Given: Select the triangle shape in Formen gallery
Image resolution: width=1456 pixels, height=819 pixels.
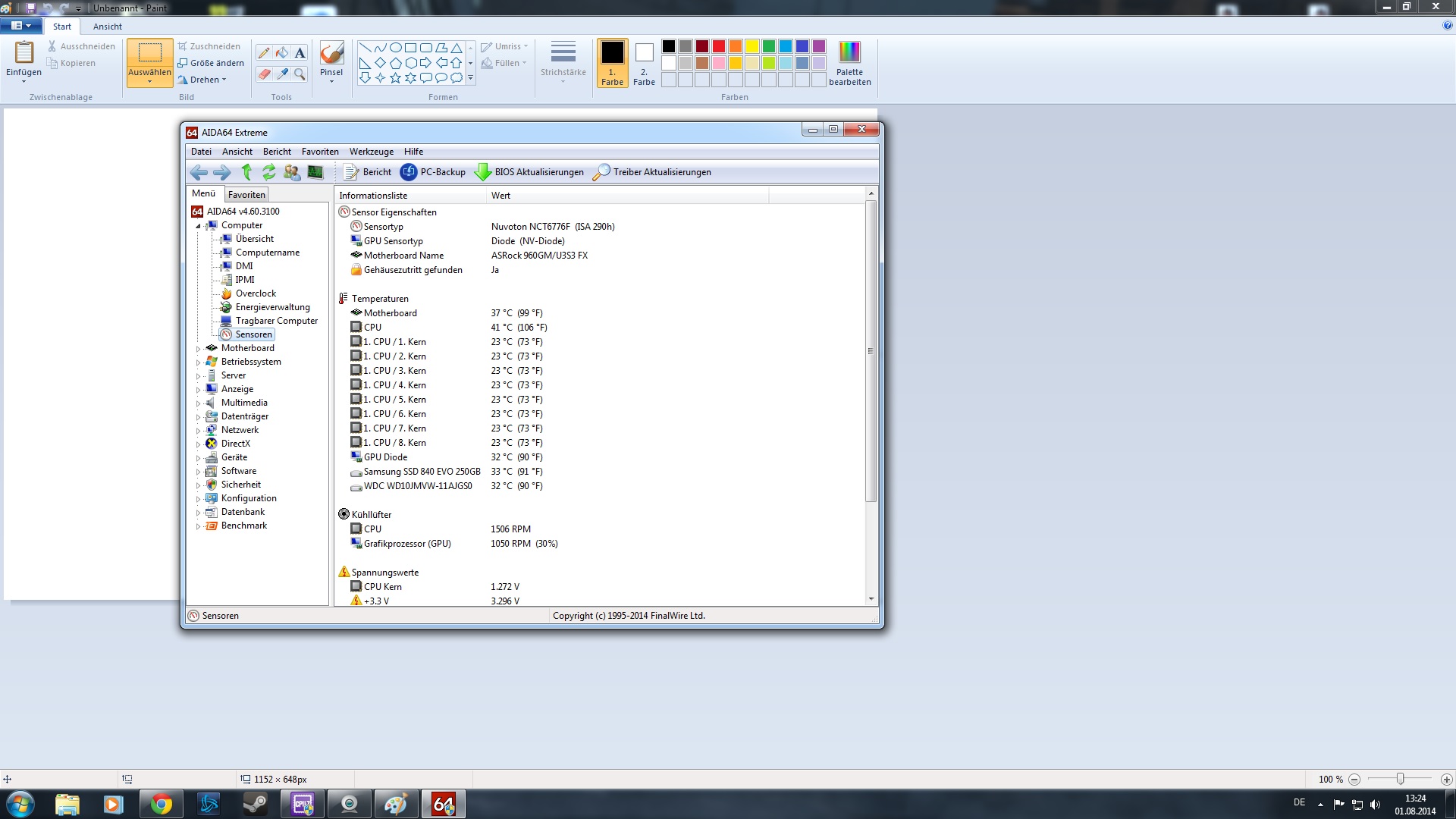Looking at the screenshot, I should [x=457, y=47].
